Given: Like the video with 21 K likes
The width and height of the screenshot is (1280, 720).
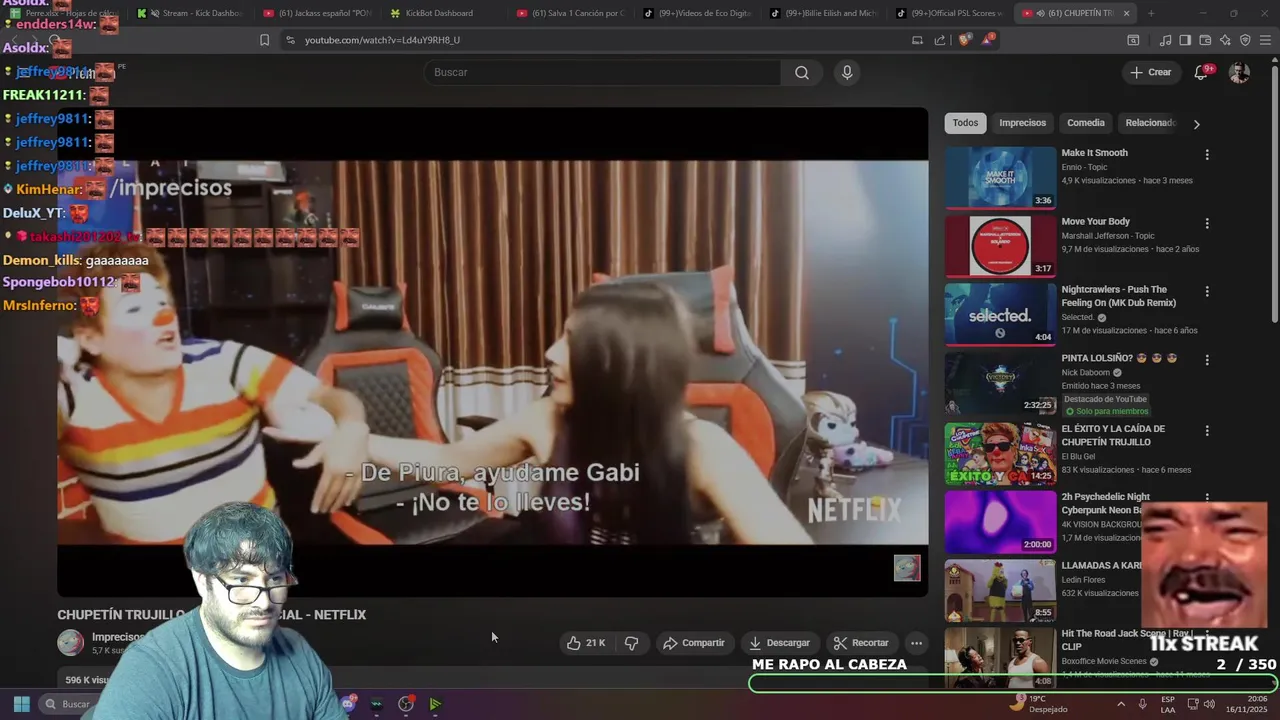Looking at the screenshot, I should [586, 643].
